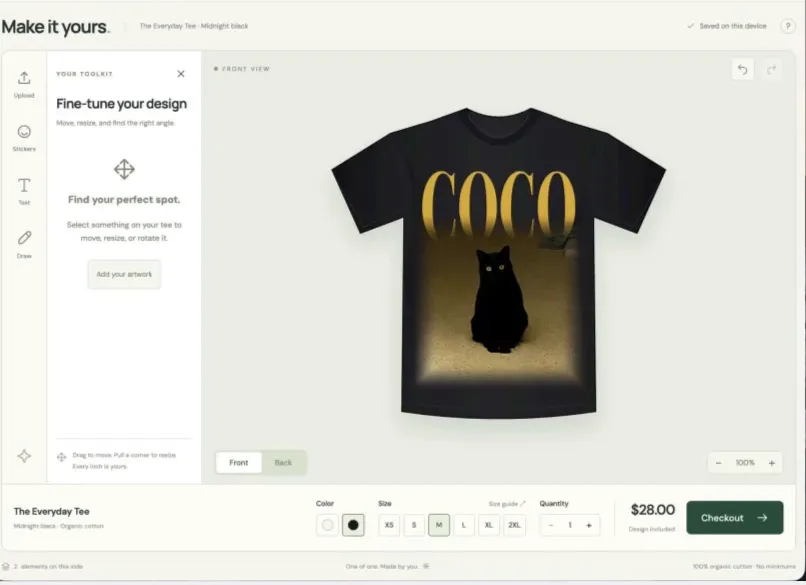Pick size L
The height and width of the screenshot is (585, 806).
tap(464, 525)
